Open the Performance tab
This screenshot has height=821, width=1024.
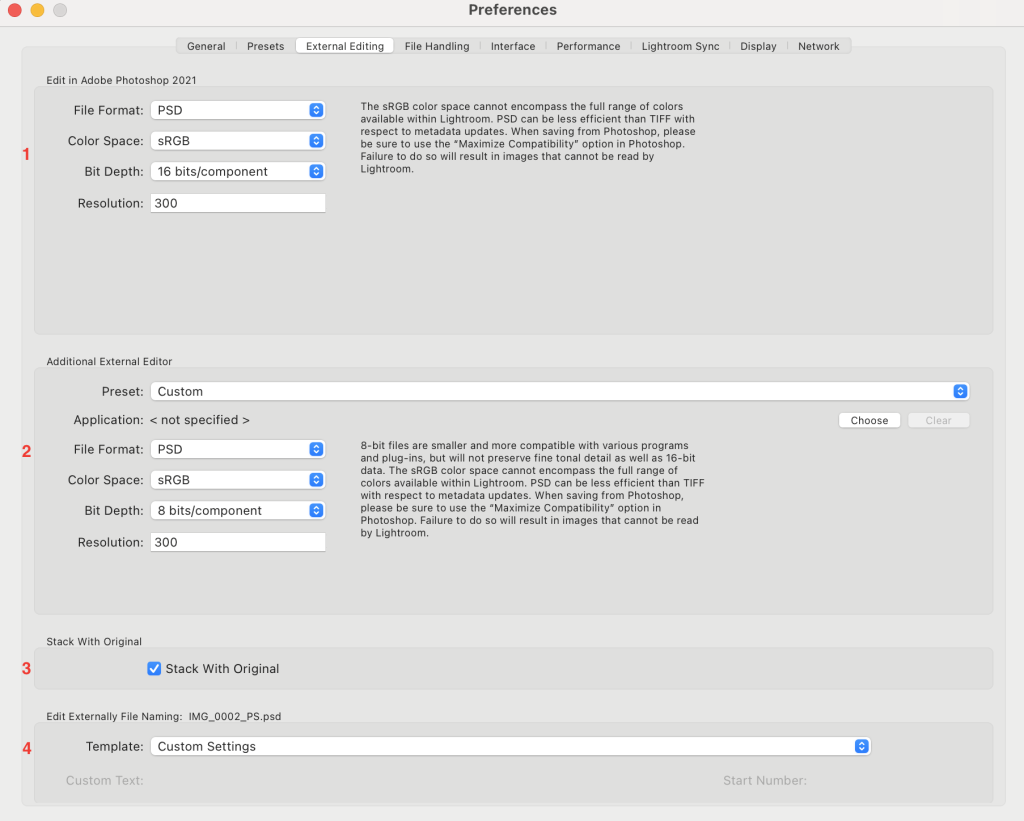coord(588,46)
